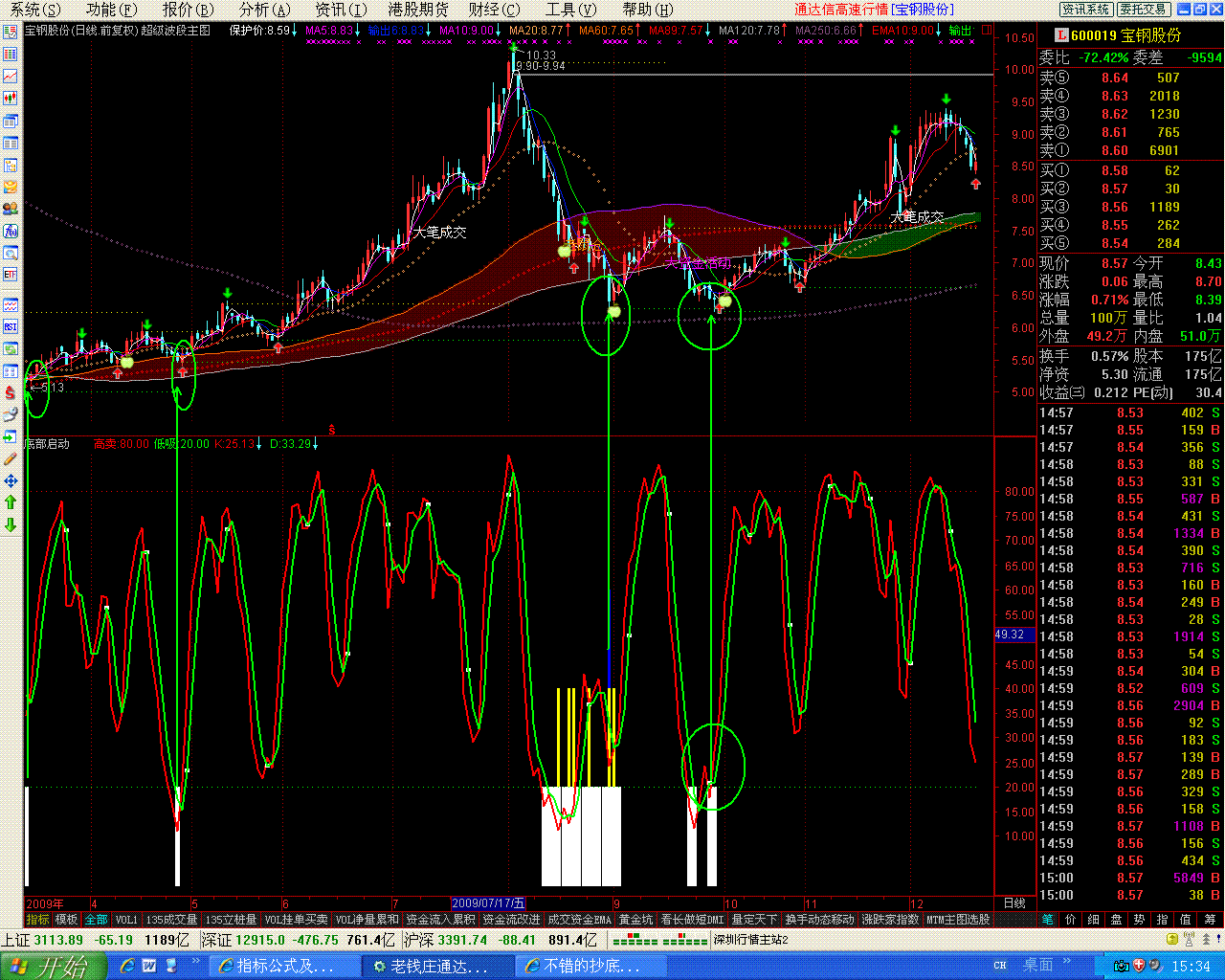Select the pencil drawing tool in sidebar
The image size is (1225, 980).
(11, 458)
